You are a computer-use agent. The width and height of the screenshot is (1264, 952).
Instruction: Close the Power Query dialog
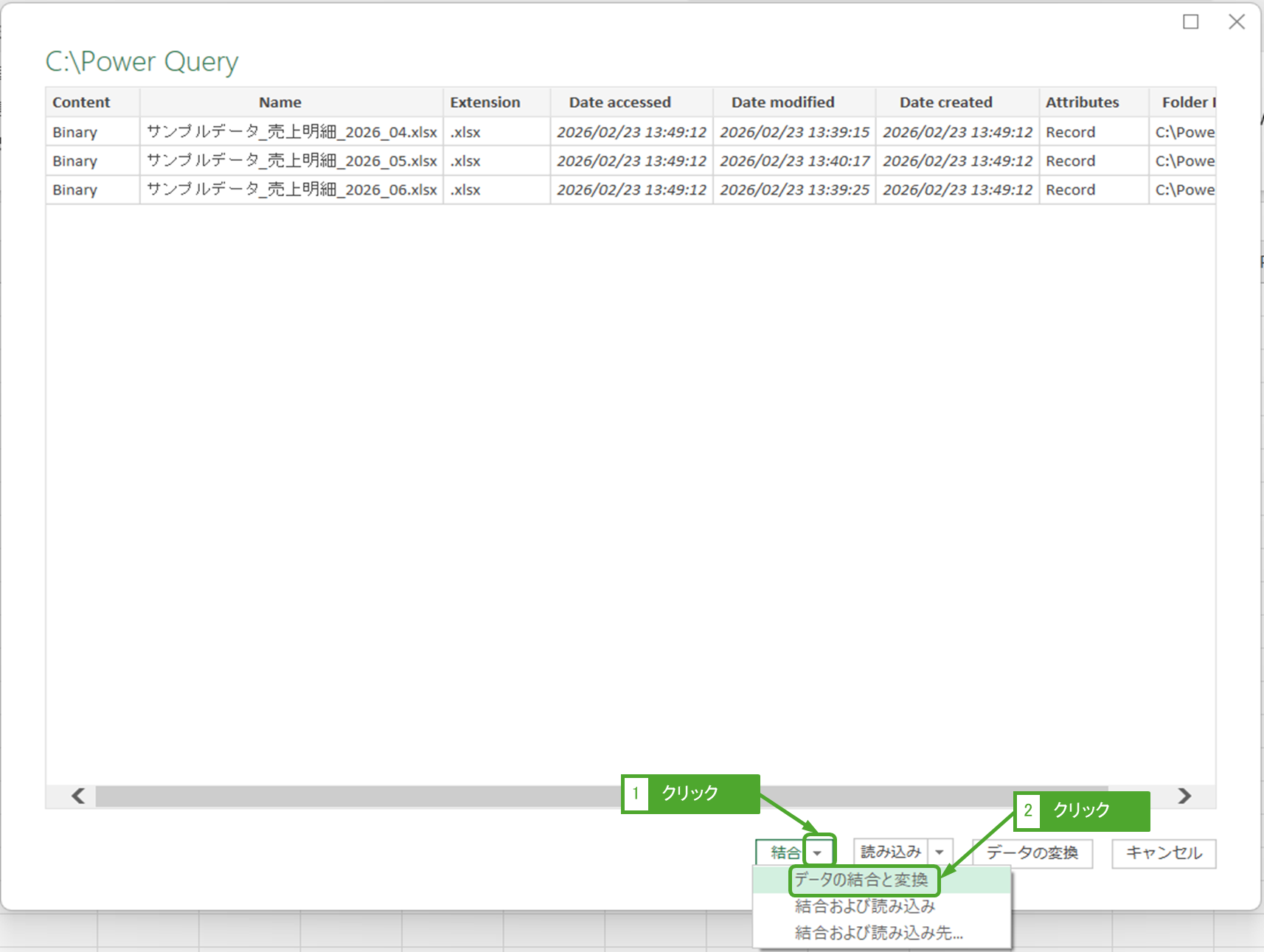coord(1237,22)
